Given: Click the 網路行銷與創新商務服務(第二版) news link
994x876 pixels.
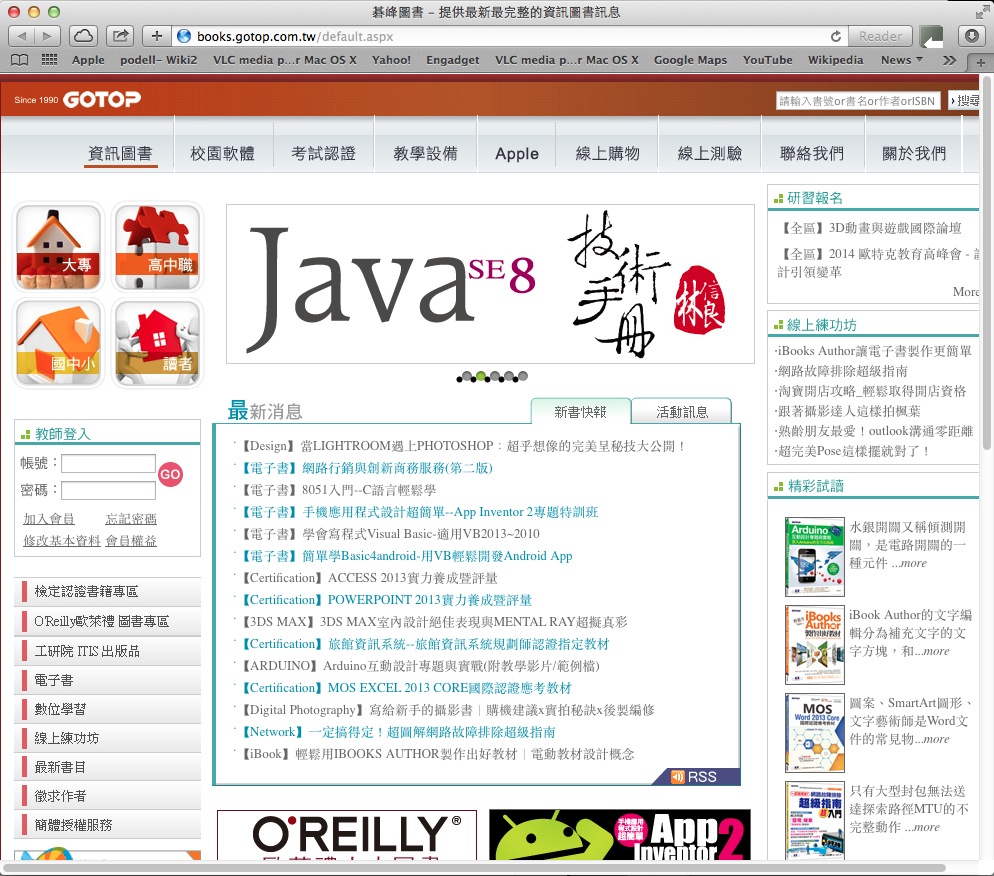Looking at the screenshot, I should coord(397,468).
